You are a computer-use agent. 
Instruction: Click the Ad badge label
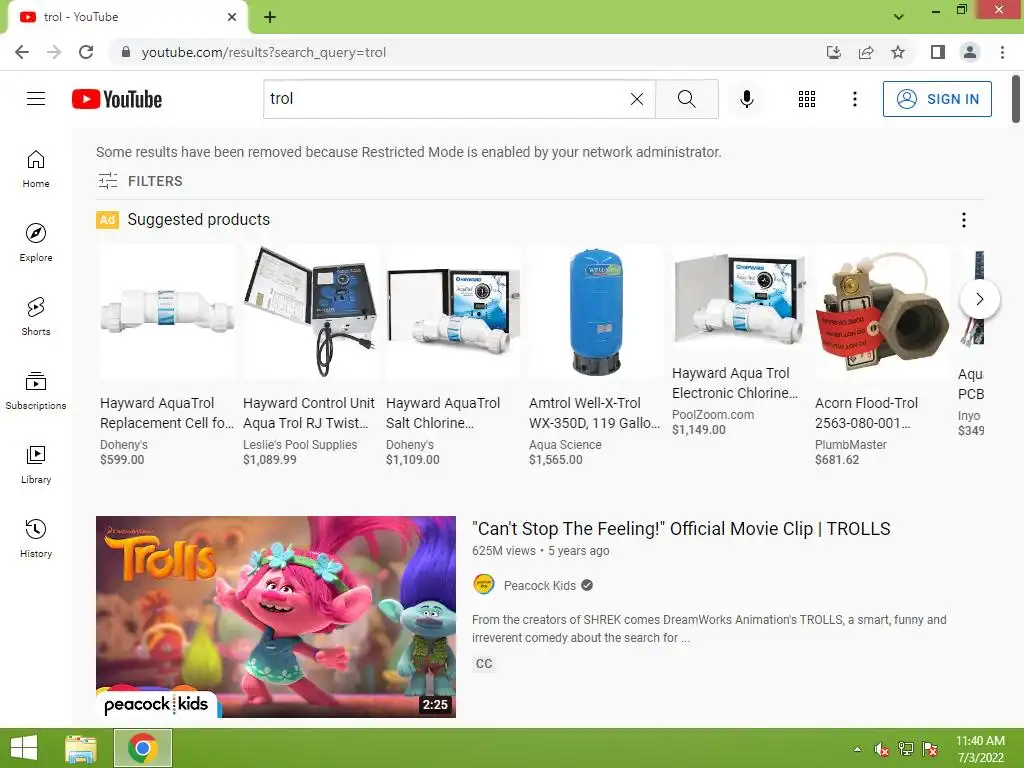(x=107, y=220)
